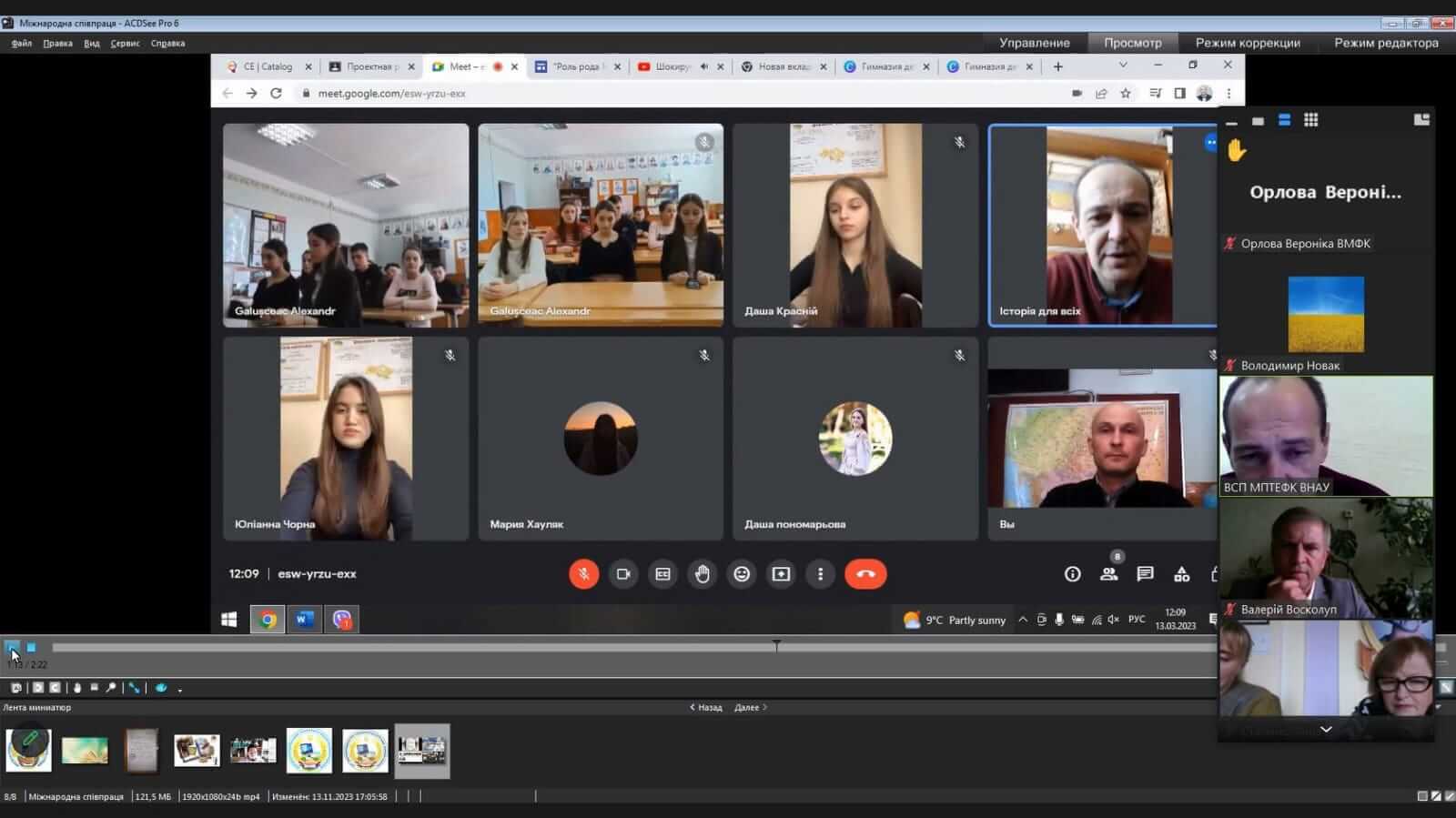Select the first thumbnail in the filmstrip
1456x818 pixels.
[x=29, y=750]
